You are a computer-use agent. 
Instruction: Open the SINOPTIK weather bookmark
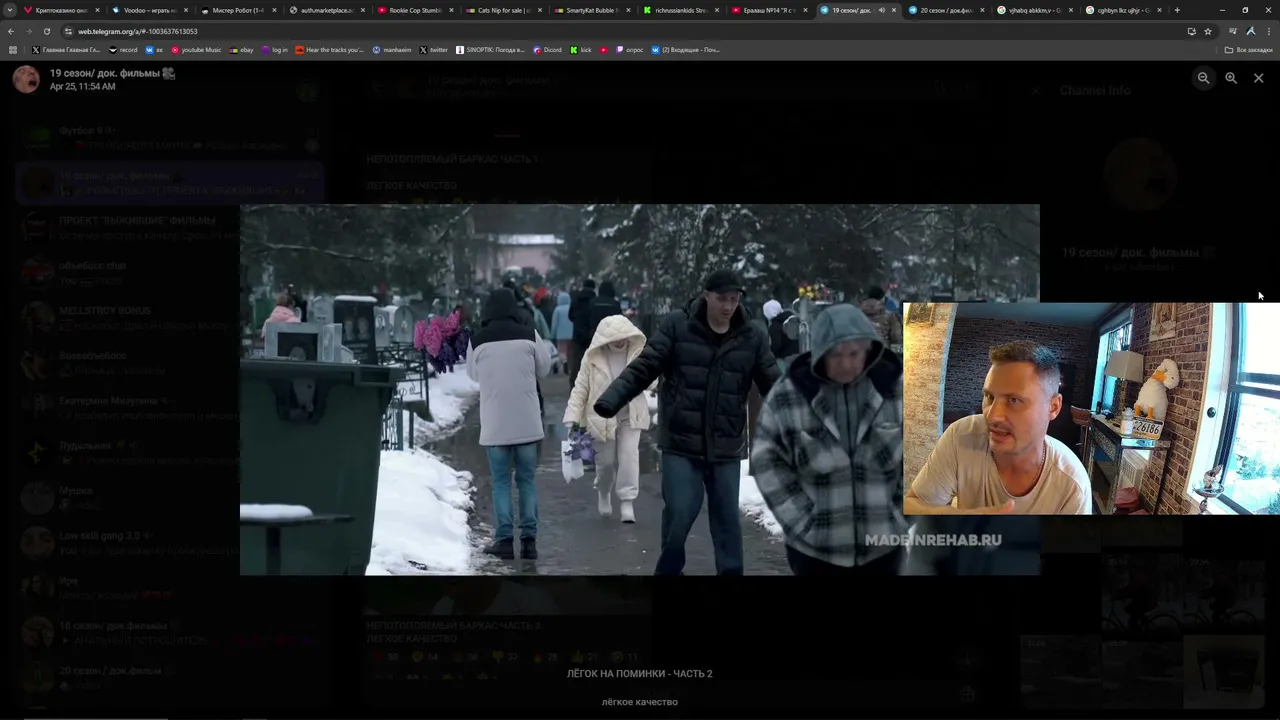point(490,50)
